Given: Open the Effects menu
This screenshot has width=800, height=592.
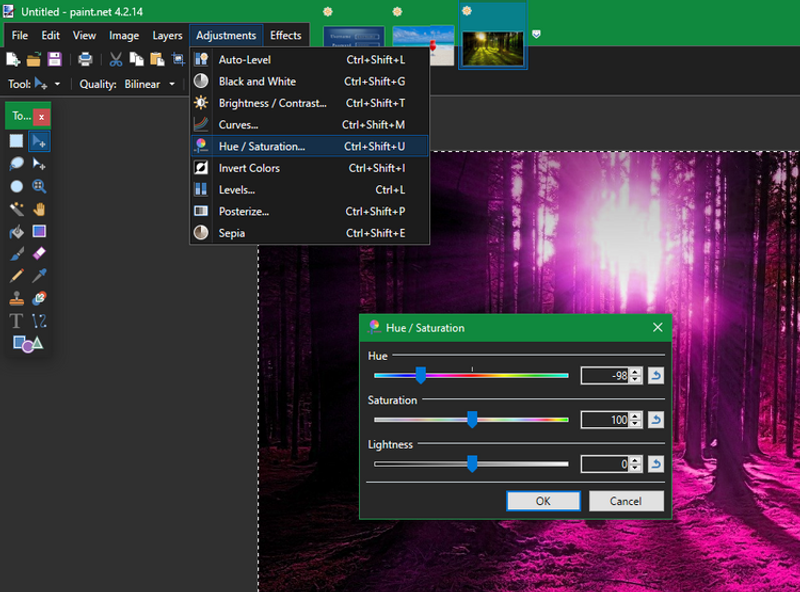Looking at the screenshot, I should pyautogui.click(x=285, y=35).
